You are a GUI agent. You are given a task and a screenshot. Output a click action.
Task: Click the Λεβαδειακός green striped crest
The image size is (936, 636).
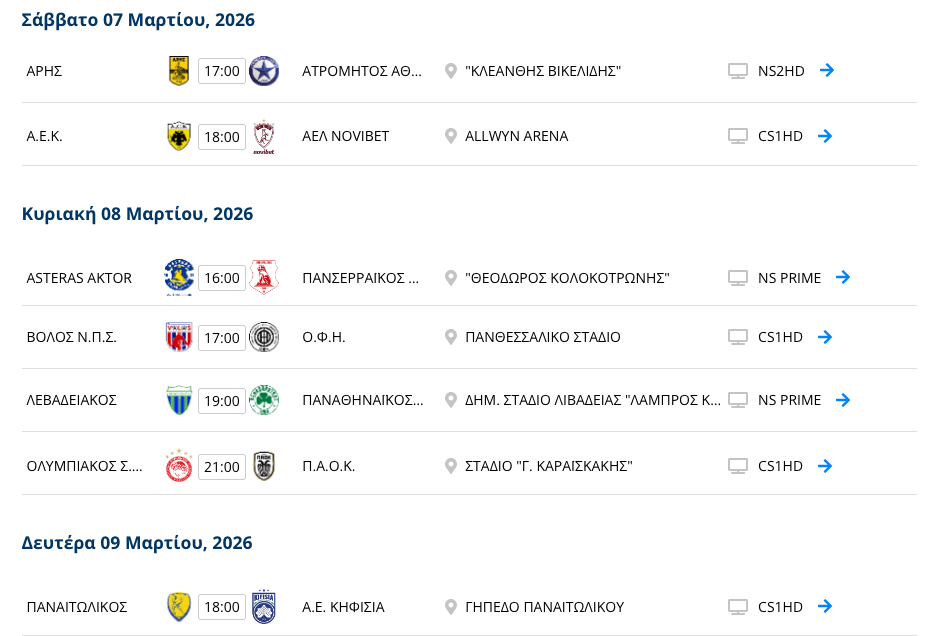[179, 400]
